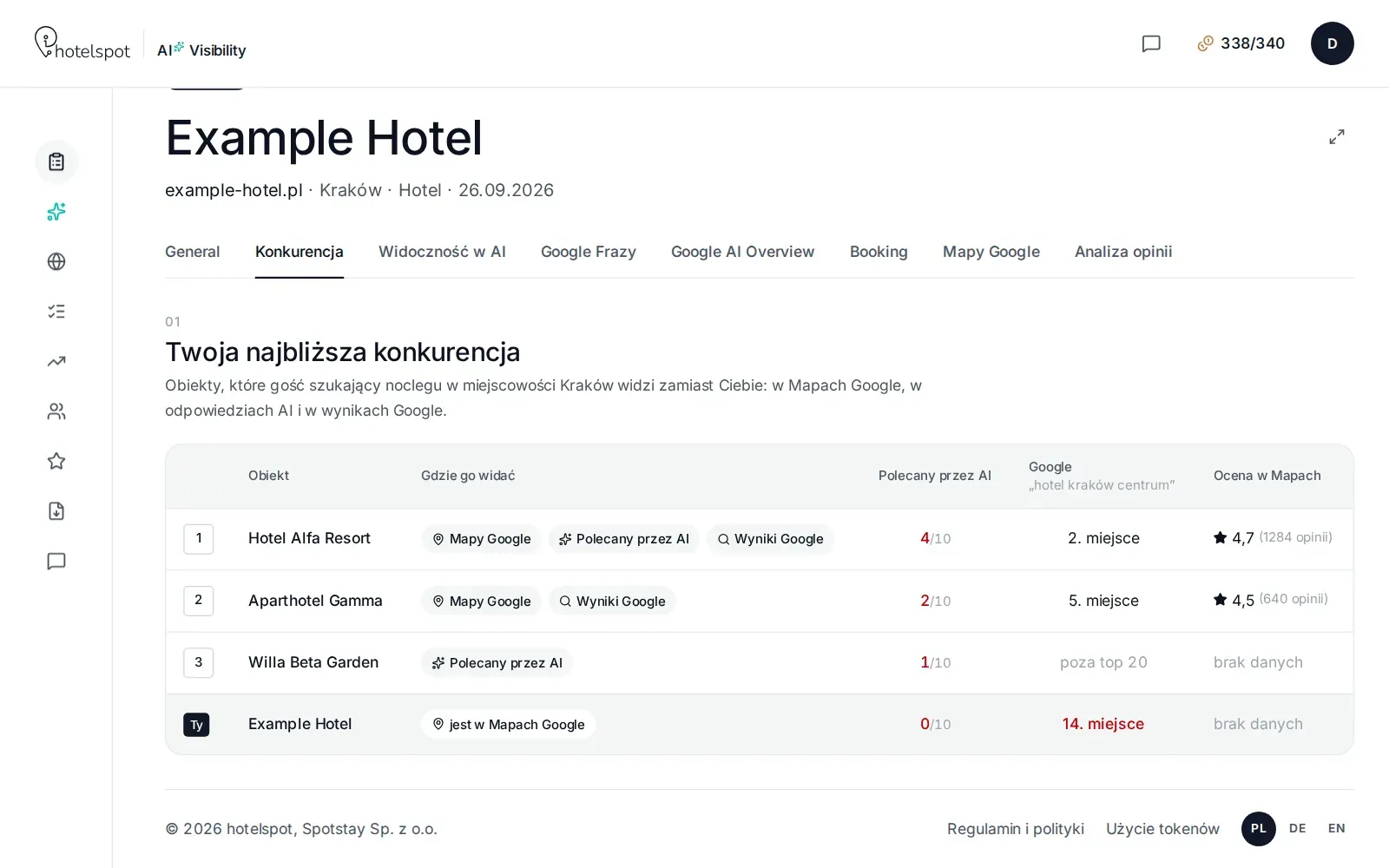
Task: Open the users icon in sidebar
Action: 56,411
